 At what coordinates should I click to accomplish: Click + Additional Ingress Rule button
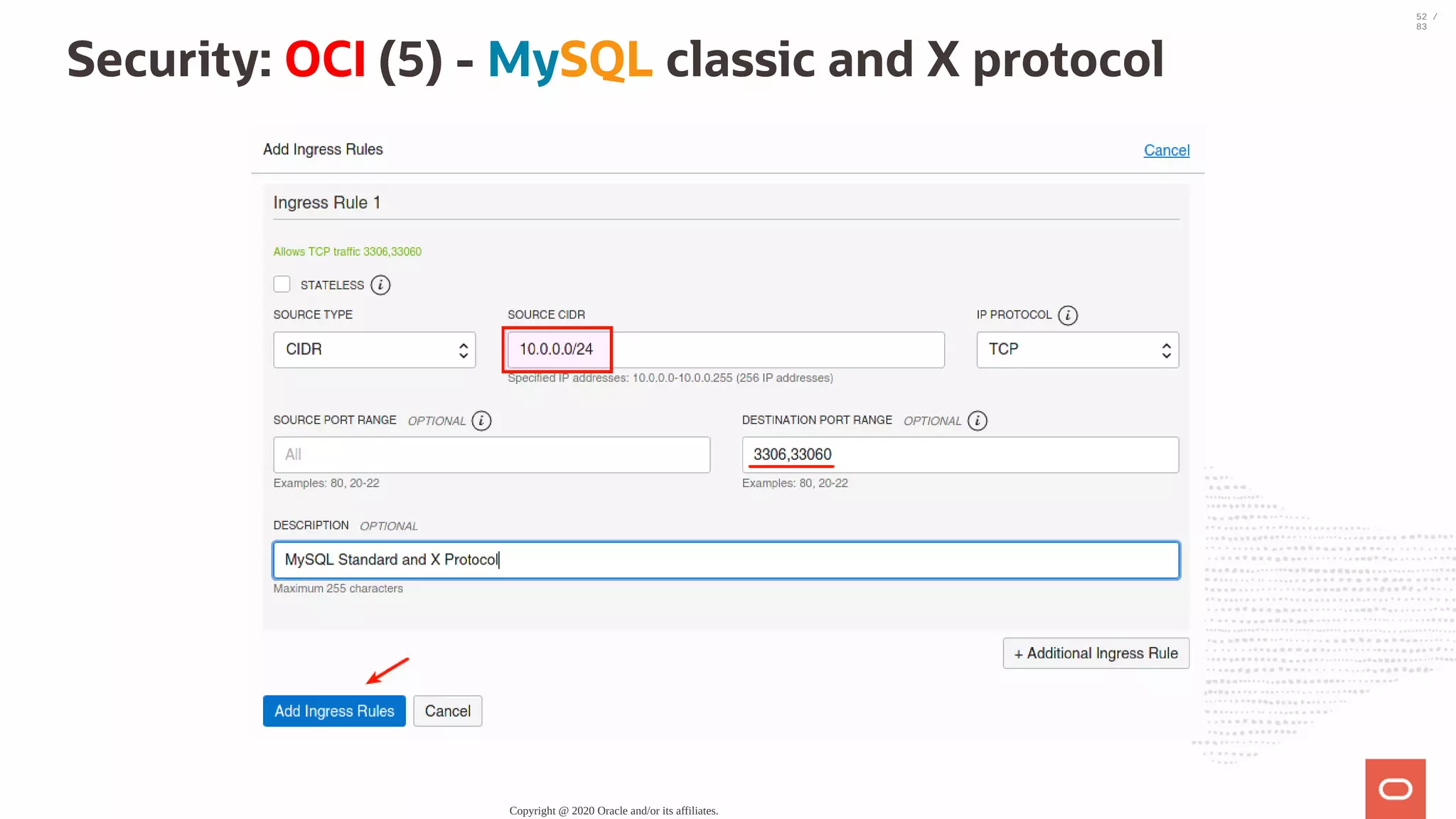click(x=1096, y=653)
